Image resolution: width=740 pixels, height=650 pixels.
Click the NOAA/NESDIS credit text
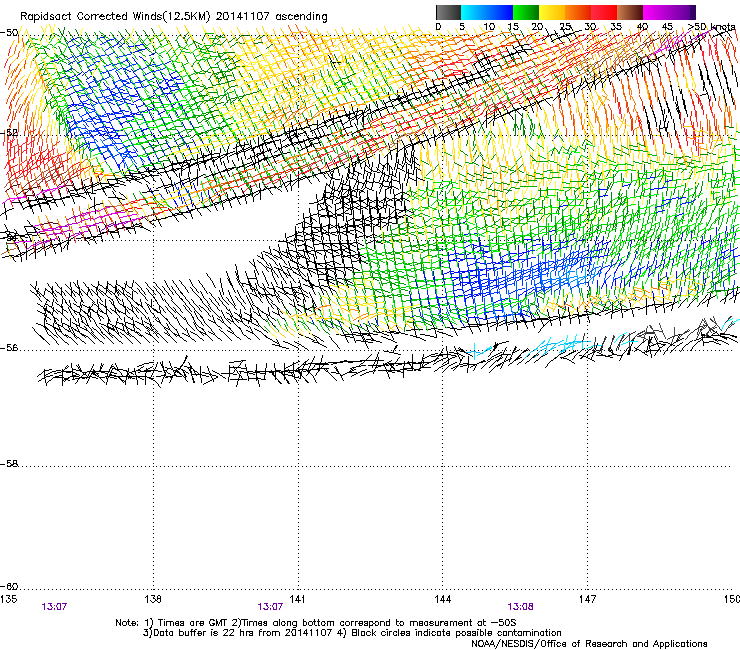tap(589, 643)
